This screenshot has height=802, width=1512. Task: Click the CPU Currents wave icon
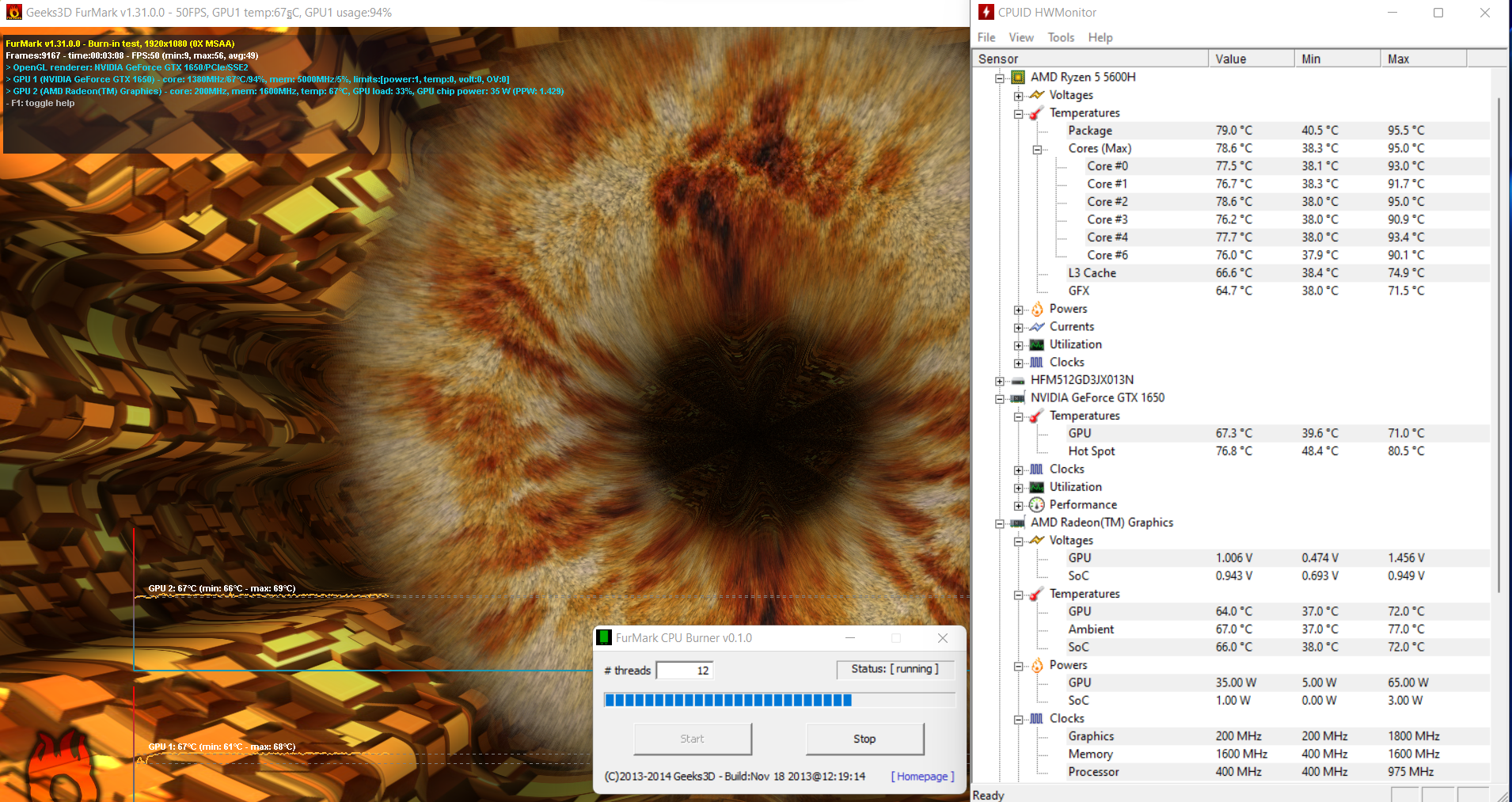[1036, 327]
